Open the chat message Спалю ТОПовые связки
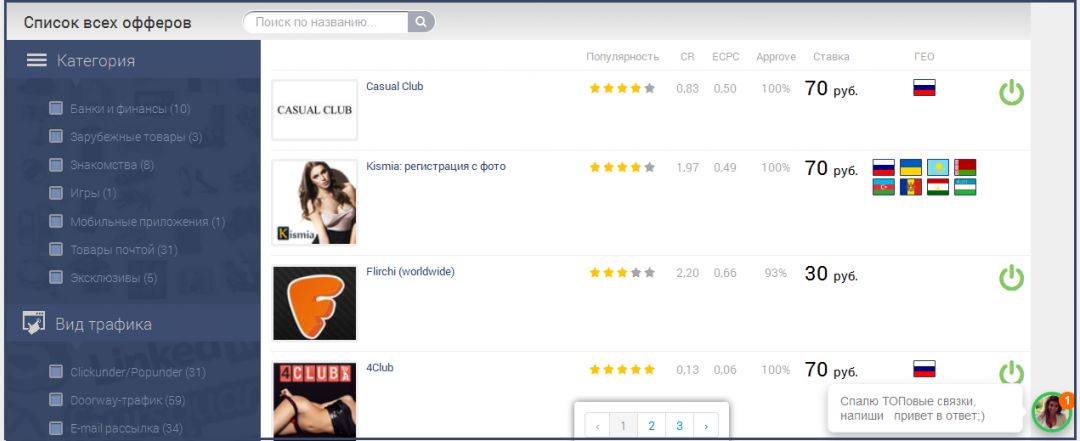 925,409
